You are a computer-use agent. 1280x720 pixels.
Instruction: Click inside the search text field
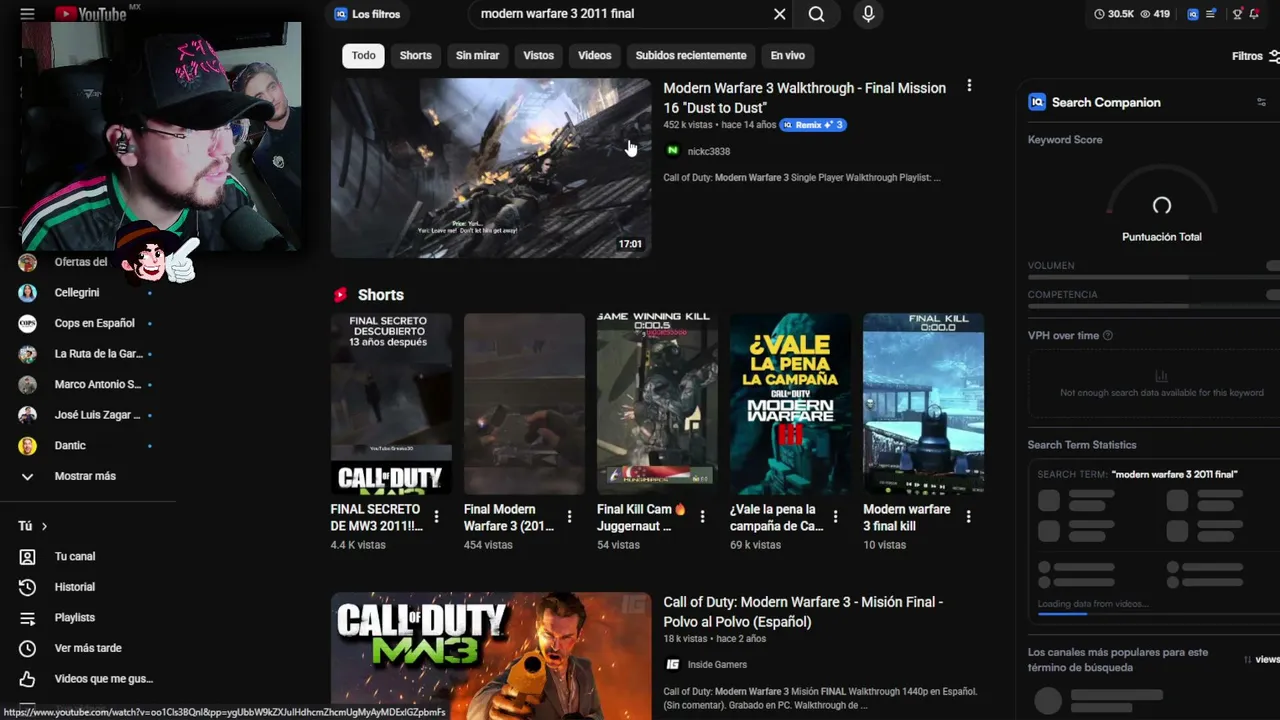620,14
